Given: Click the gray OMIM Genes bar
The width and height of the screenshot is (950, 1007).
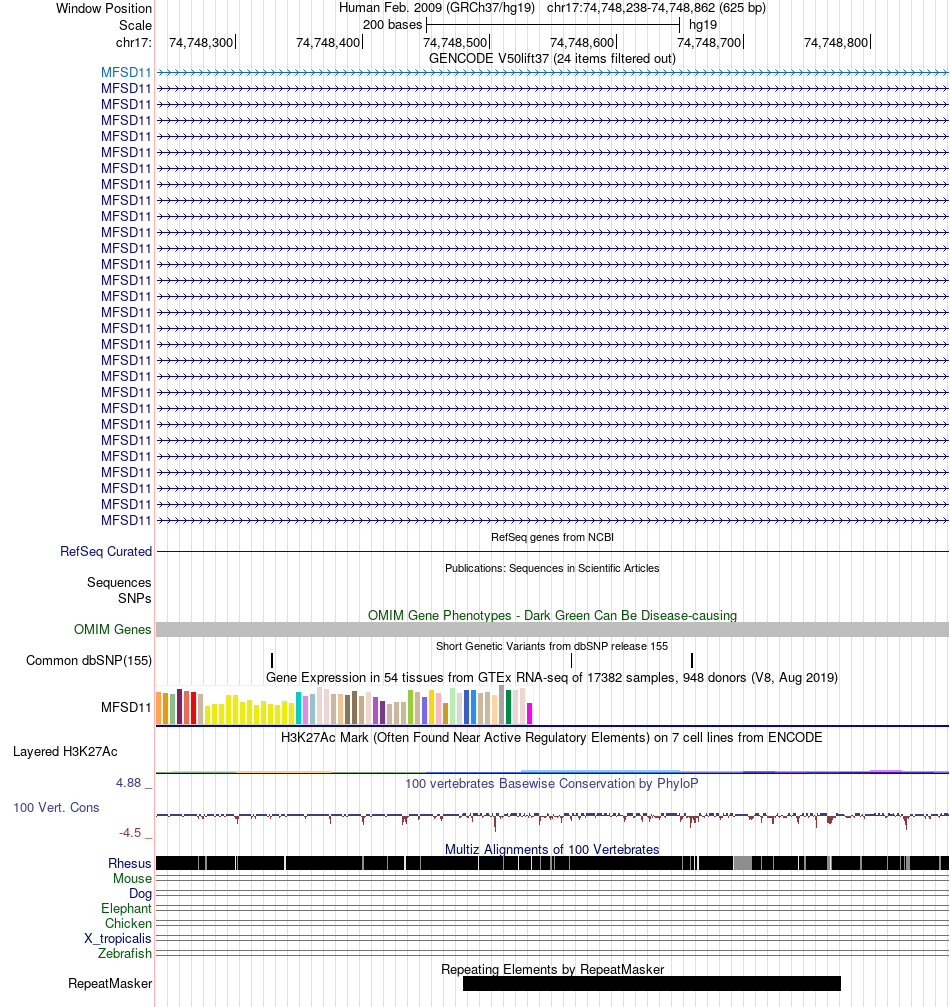Looking at the screenshot, I should pyautogui.click(x=552, y=630).
